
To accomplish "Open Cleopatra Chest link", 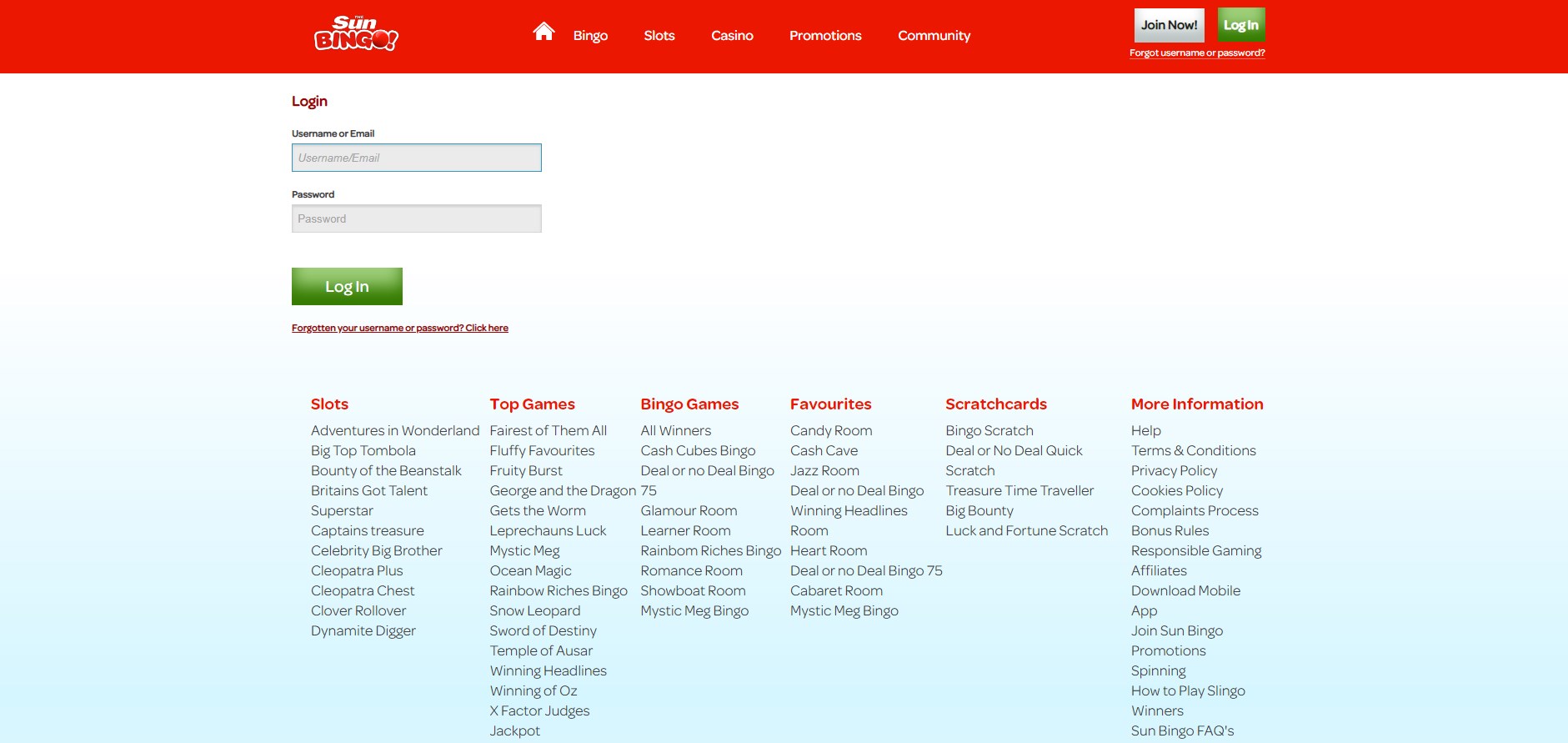I will 363,590.
